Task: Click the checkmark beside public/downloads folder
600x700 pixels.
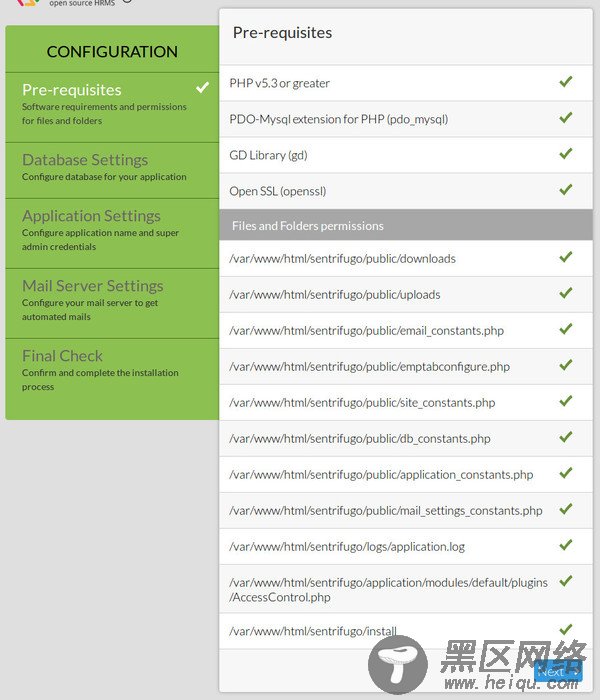Action: [x=566, y=257]
